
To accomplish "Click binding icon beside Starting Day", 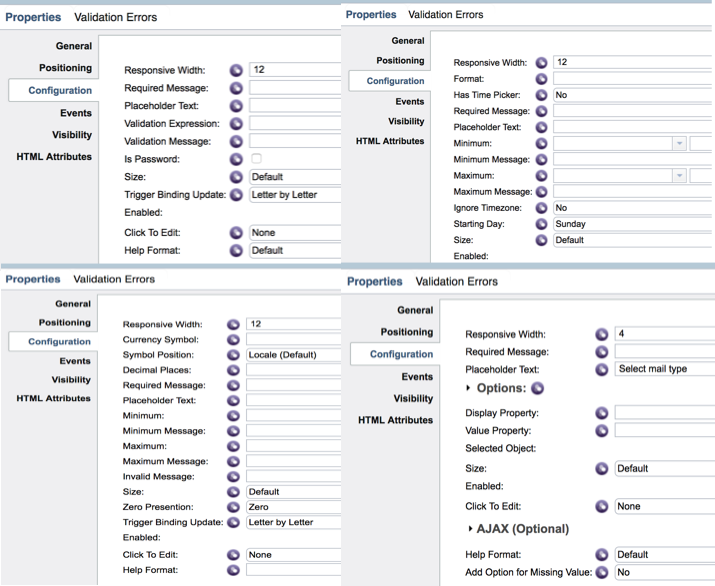I will (x=541, y=224).
